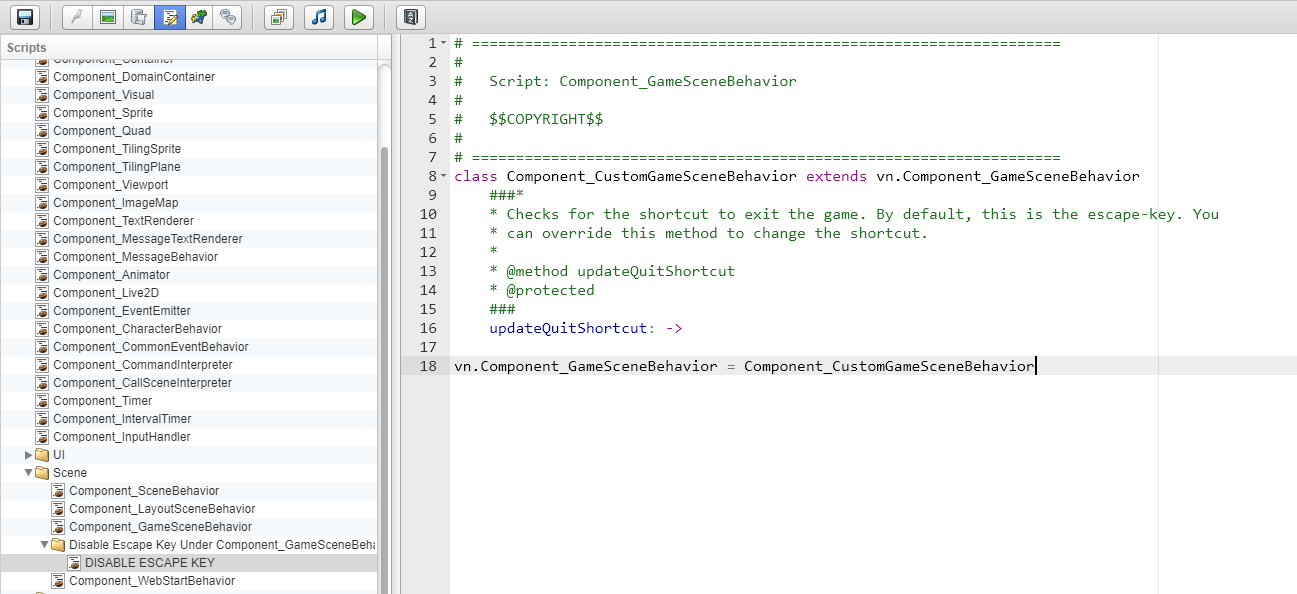The width and height of the screenshot is (1297, 594).
Task: Click the music note audio icon
Action: tap(319, 17)
